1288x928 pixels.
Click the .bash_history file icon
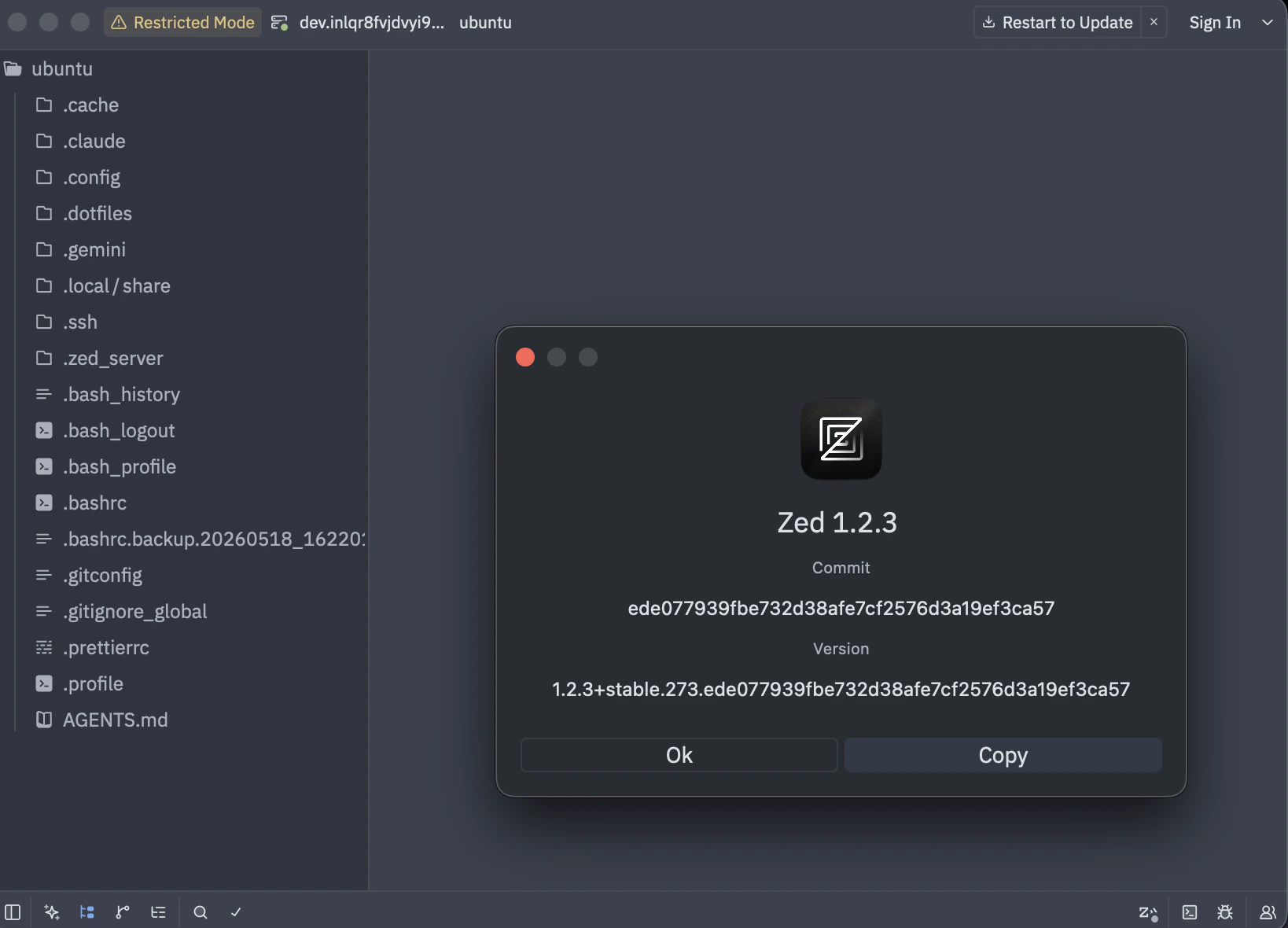click(x=44, y=394)
